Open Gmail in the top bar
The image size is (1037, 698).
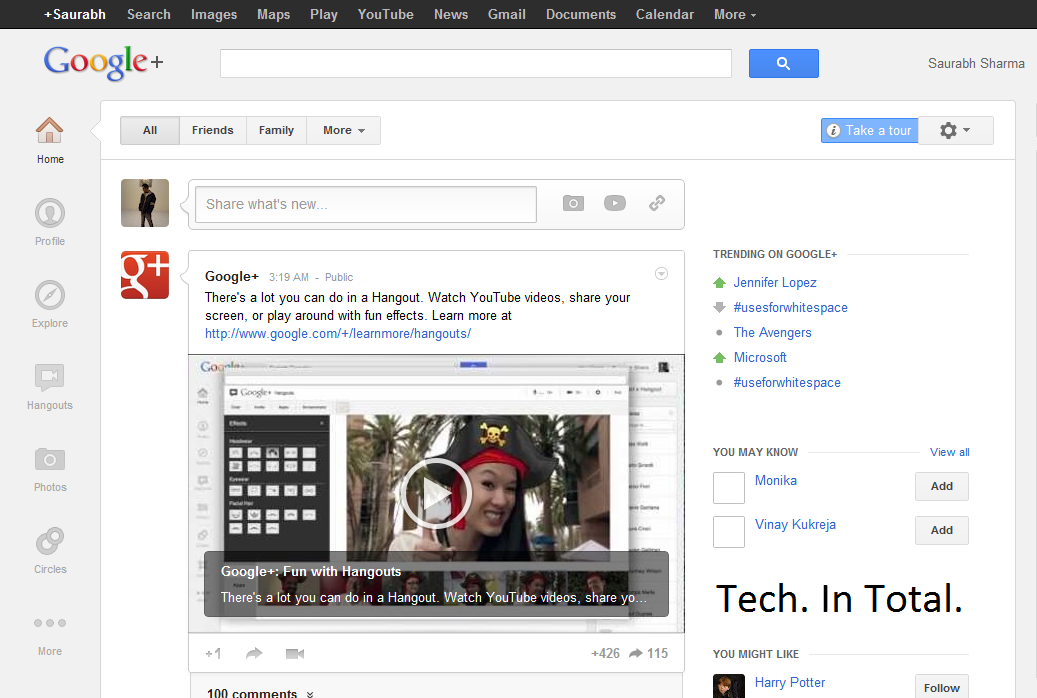(x=507, y=15)
